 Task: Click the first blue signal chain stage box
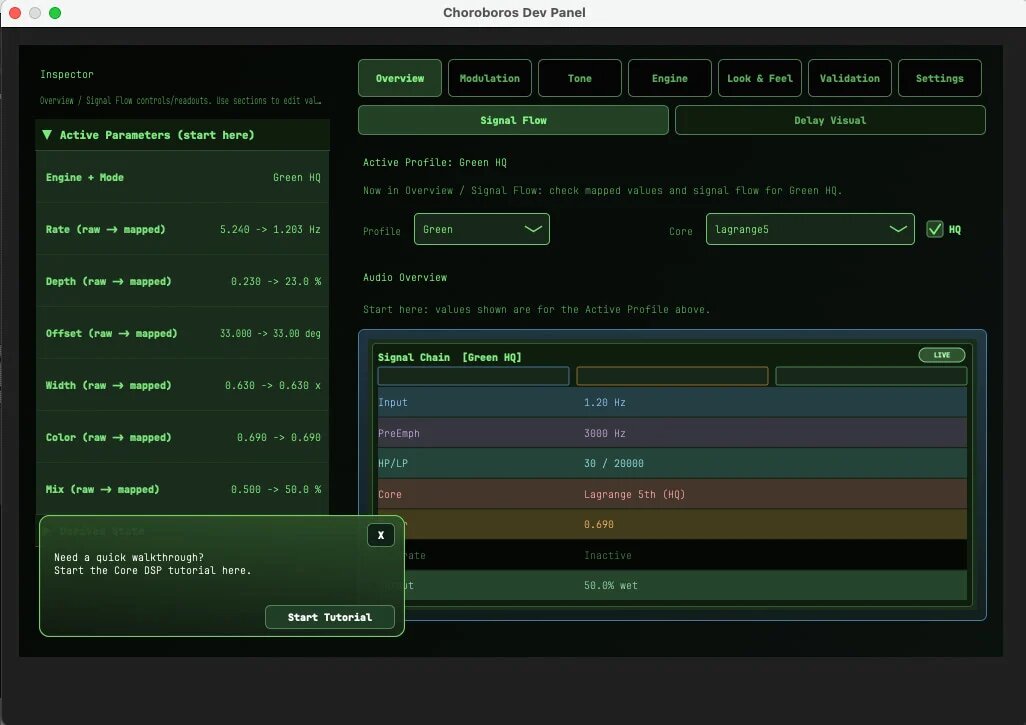coord(473,376)
